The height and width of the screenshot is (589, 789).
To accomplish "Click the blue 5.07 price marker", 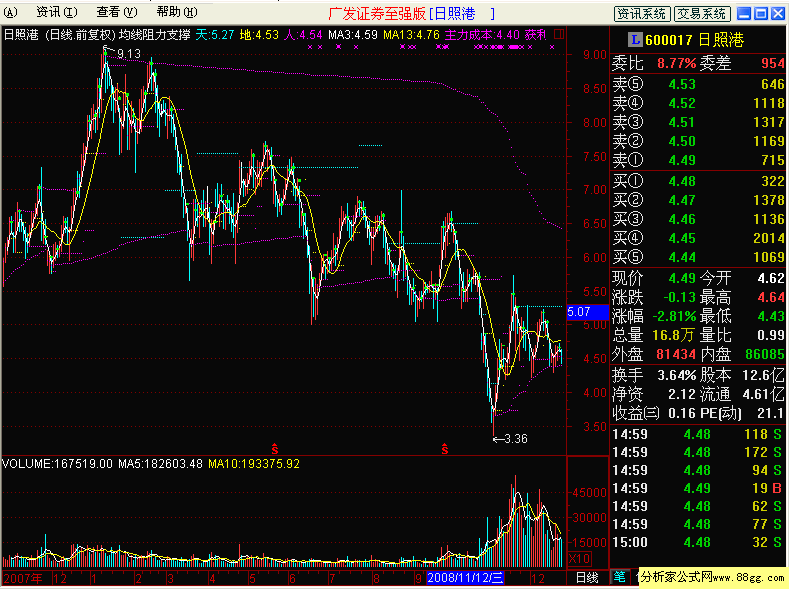I will tap(587, 312).
